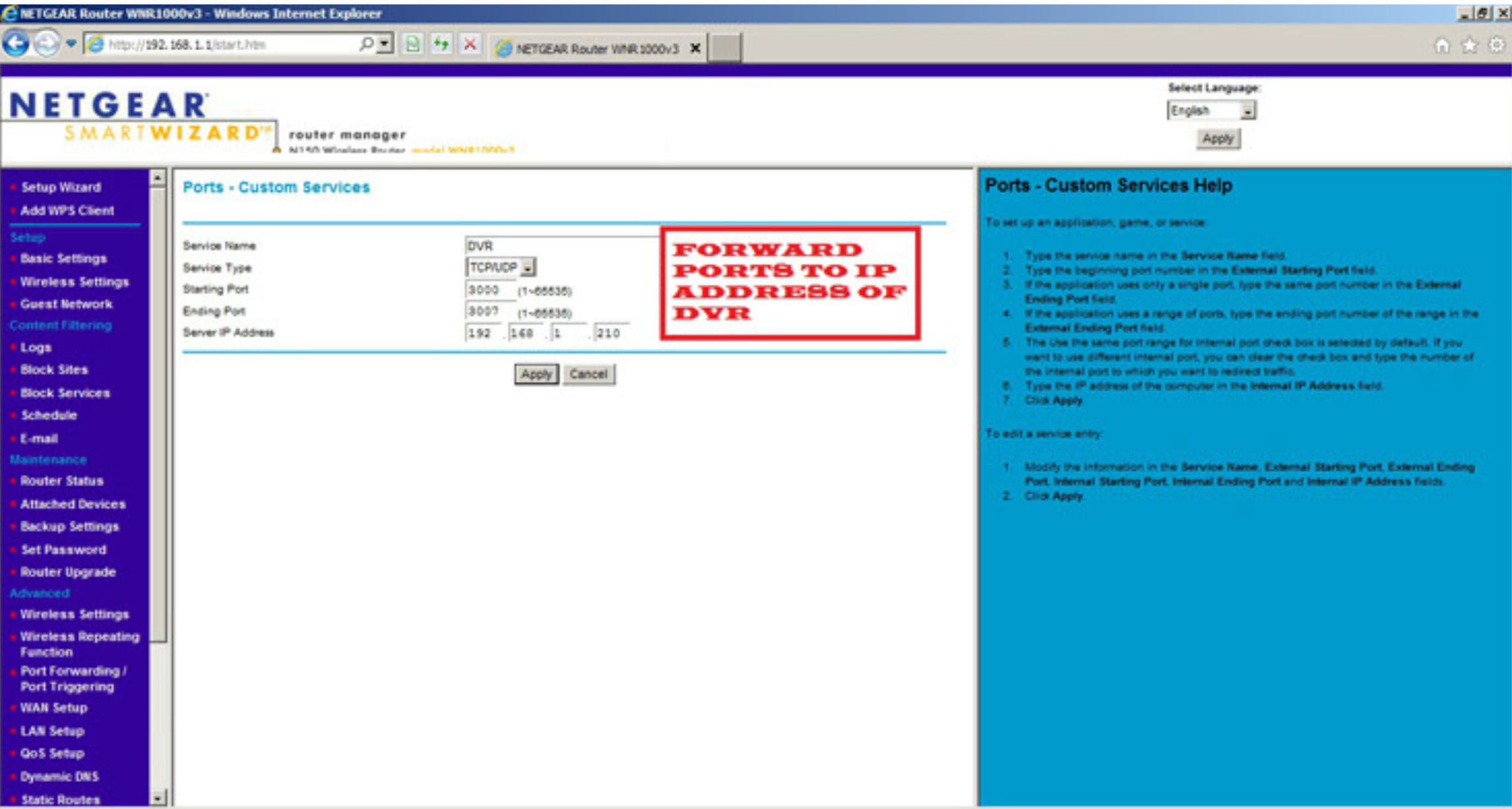The height and width of the screenshot is (809, 1512).
Task: Click fourth Server IP octet field 210
Action: tap(611, 333)
